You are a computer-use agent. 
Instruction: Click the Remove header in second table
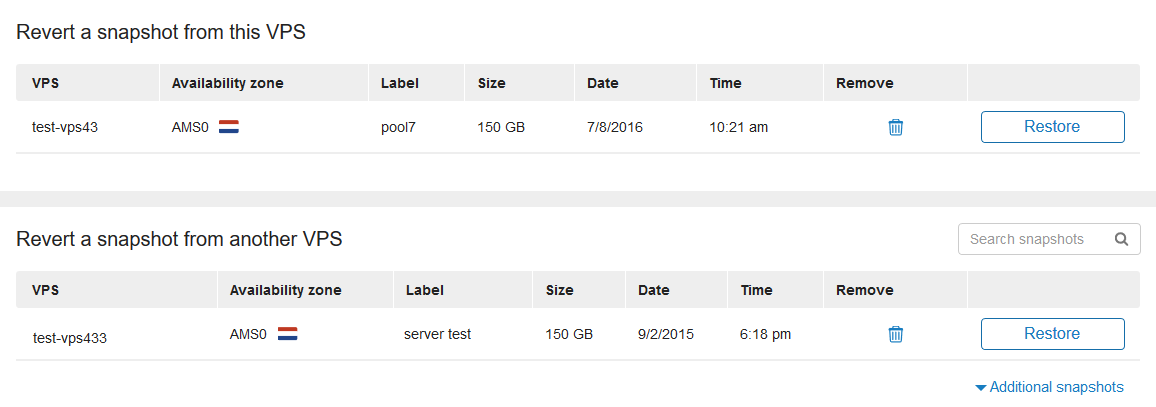pyautogui.click(x=865, y=291)
